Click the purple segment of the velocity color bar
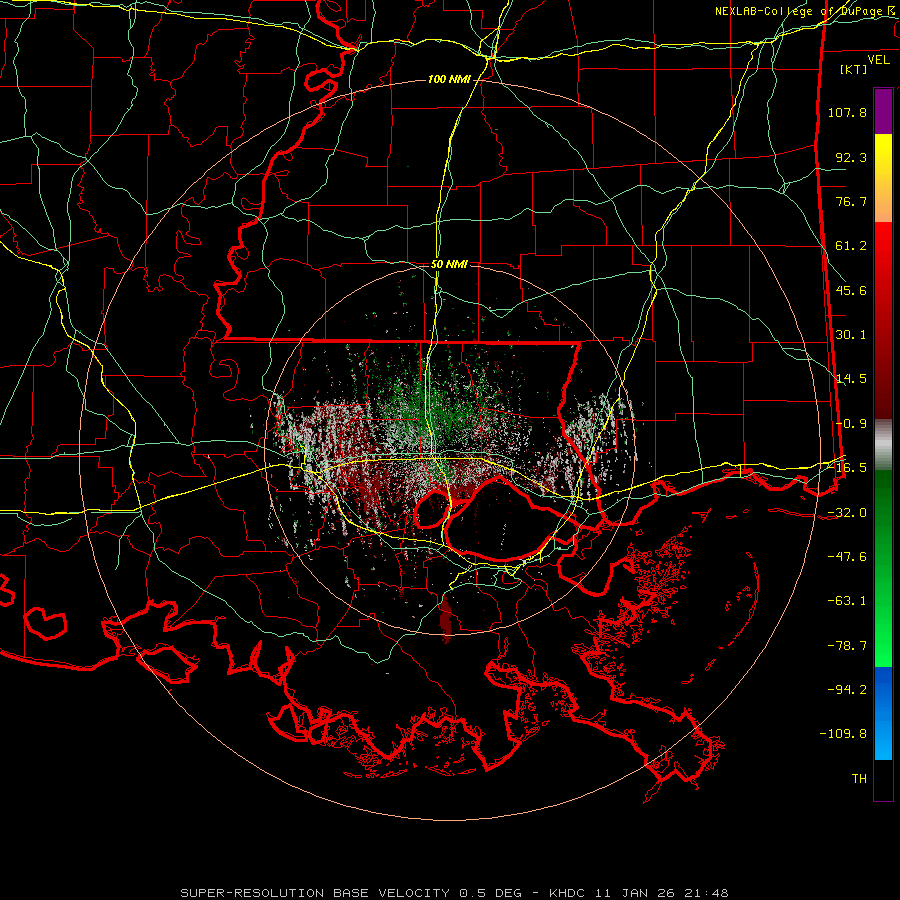Image resolution: width=900 pixels, height=900 pixels. click(x=883, y=111)
